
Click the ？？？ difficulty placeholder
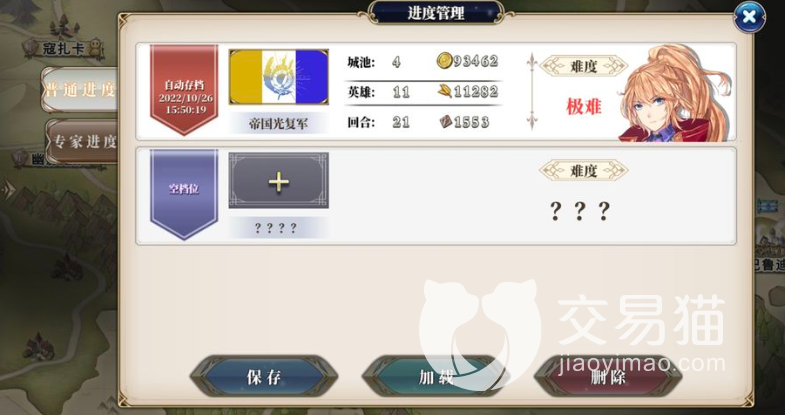pos(580,212)
